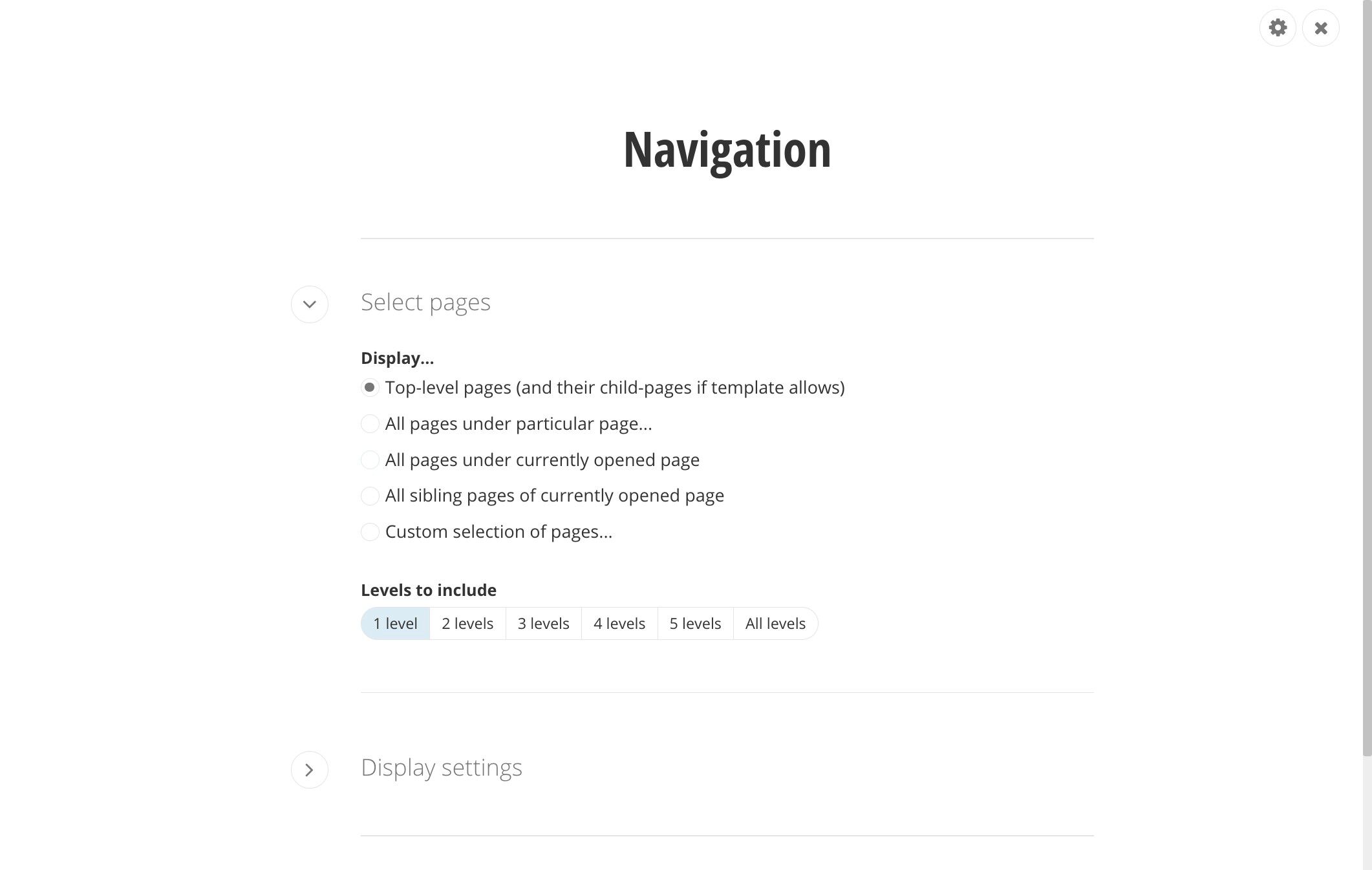Choose 4 levels to include
This screenshot has height=870, width=1372.
pyautogui.click(x=619, y=624)
